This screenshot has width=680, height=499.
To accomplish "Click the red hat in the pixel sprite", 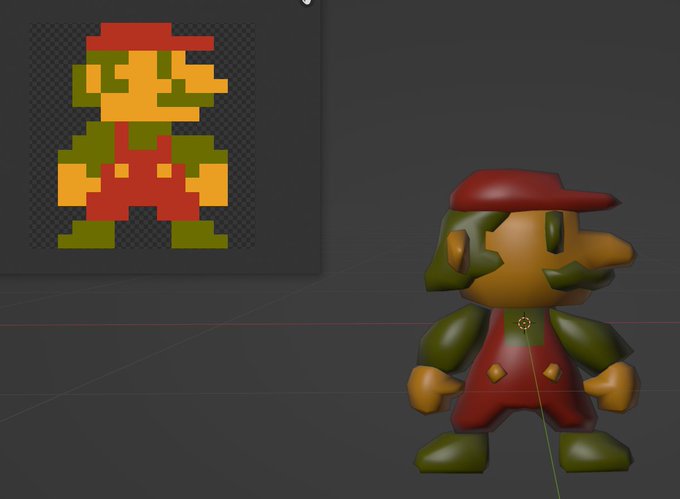I will coord(148,38).
